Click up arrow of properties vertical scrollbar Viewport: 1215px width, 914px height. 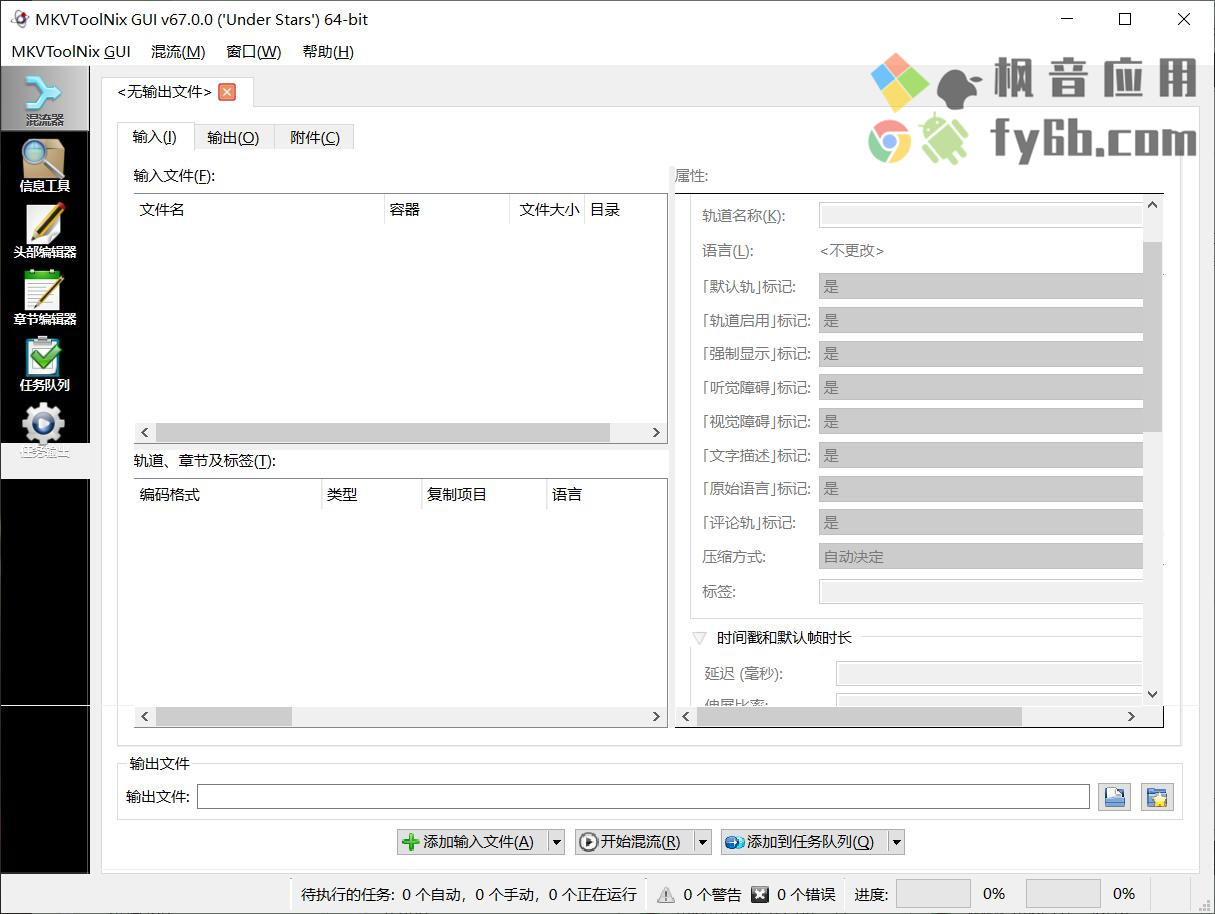pyautogui.click(x=1152, y=205)
